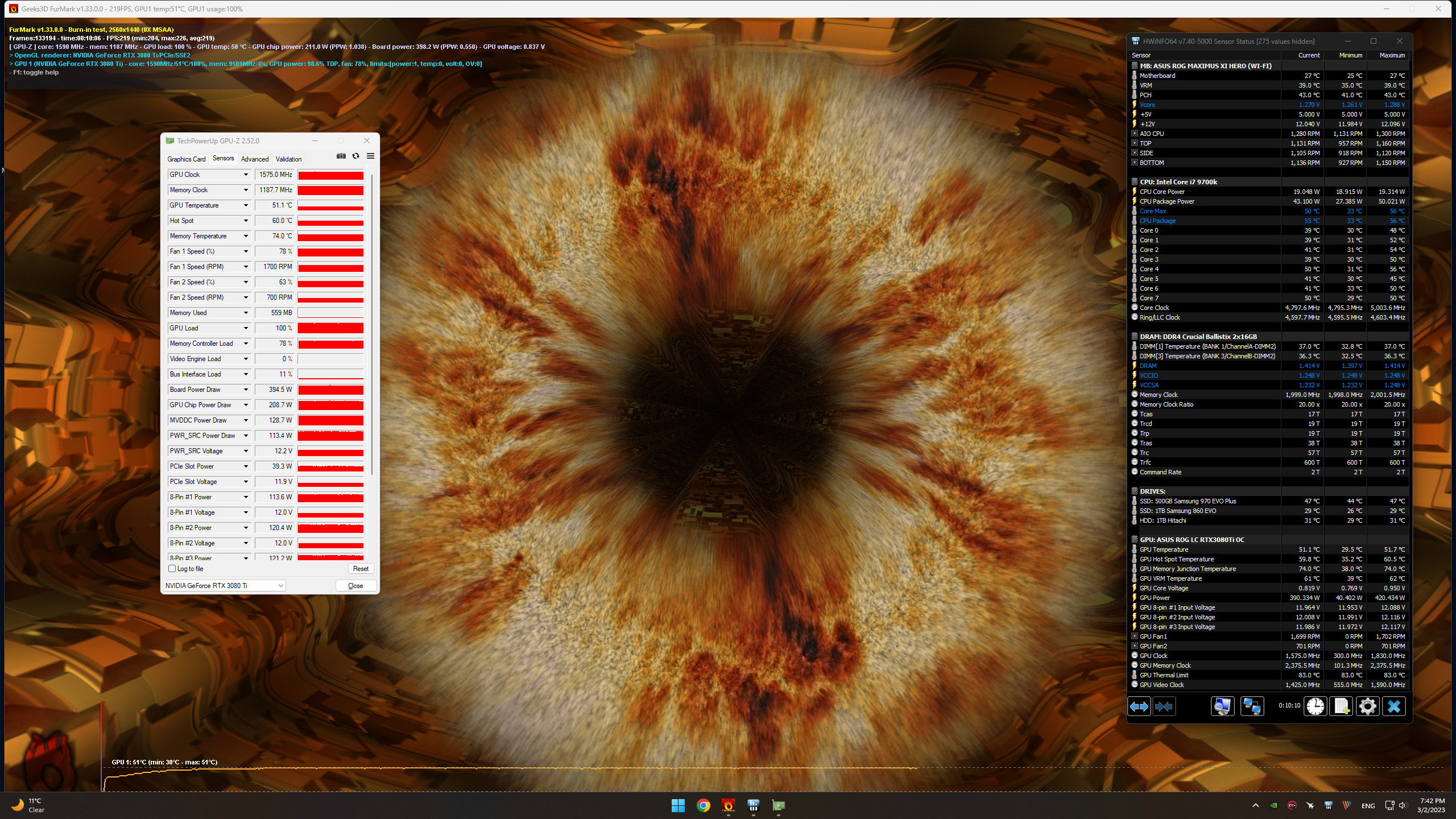The image size is (1456, 819).
Task: Start HWiNFO logging with sheet-plus icon
Action: [x=1341, y=706]
